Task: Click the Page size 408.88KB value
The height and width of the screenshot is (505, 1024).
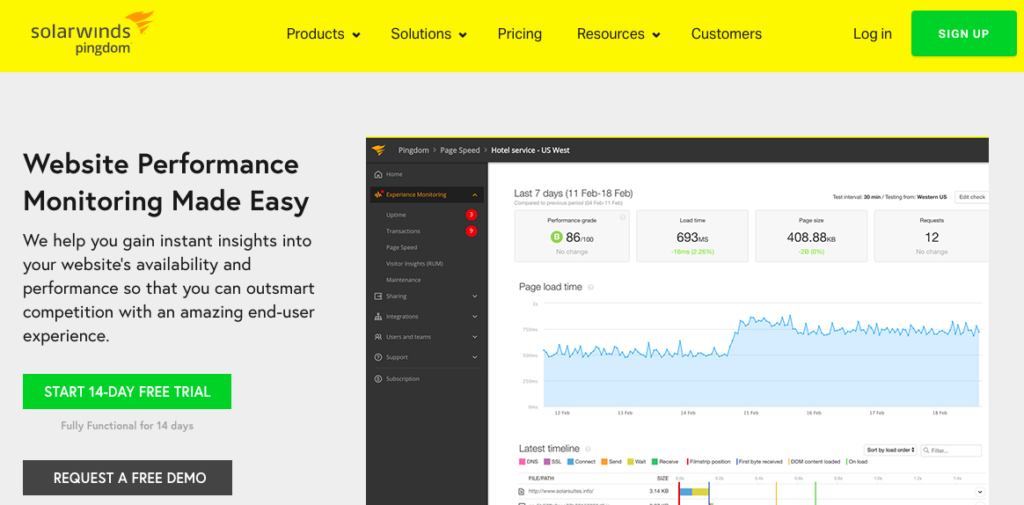Action: coord(811,237)
